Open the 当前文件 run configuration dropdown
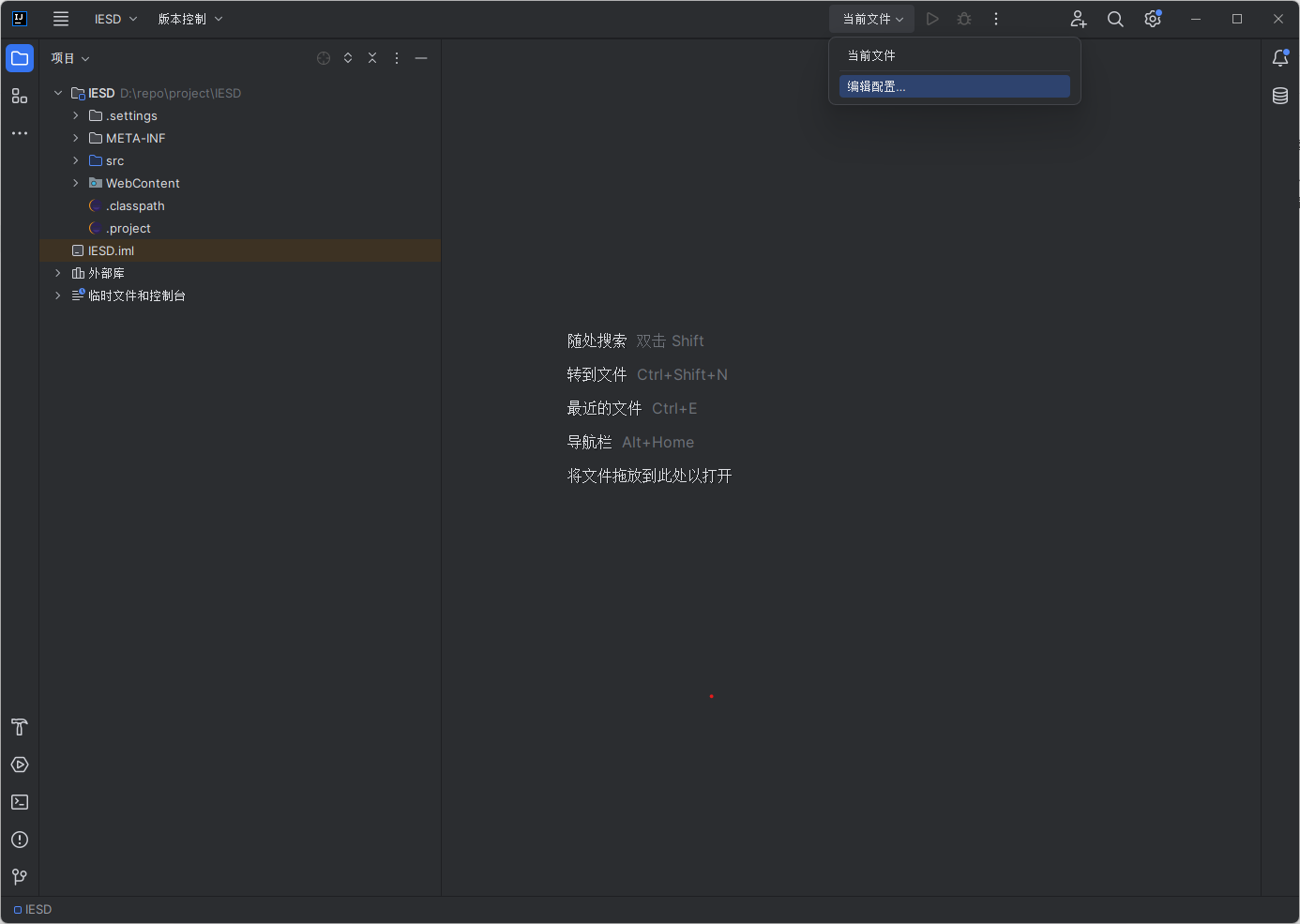 click(872, 19)
